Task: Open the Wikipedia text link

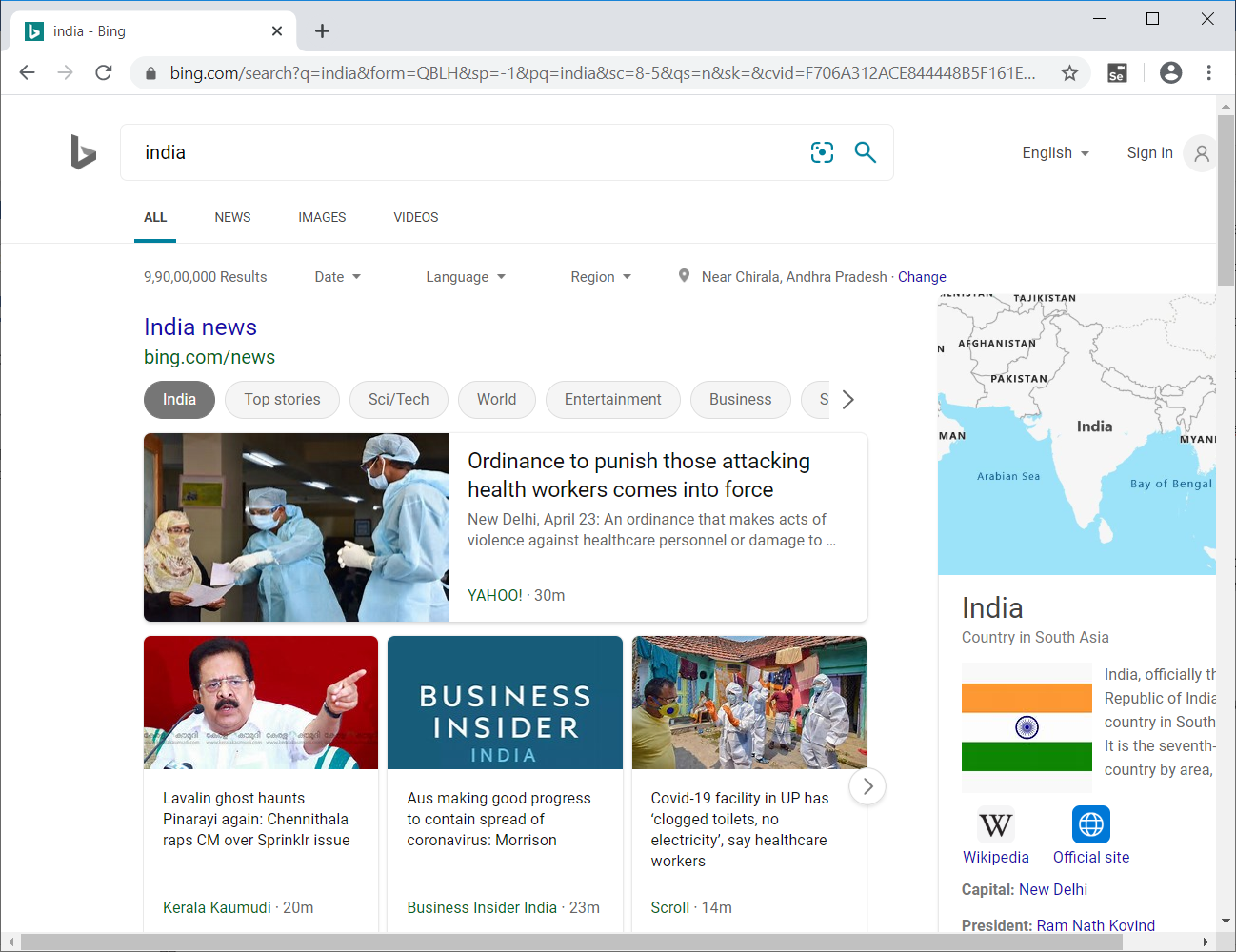Action: tap(996, 857)
